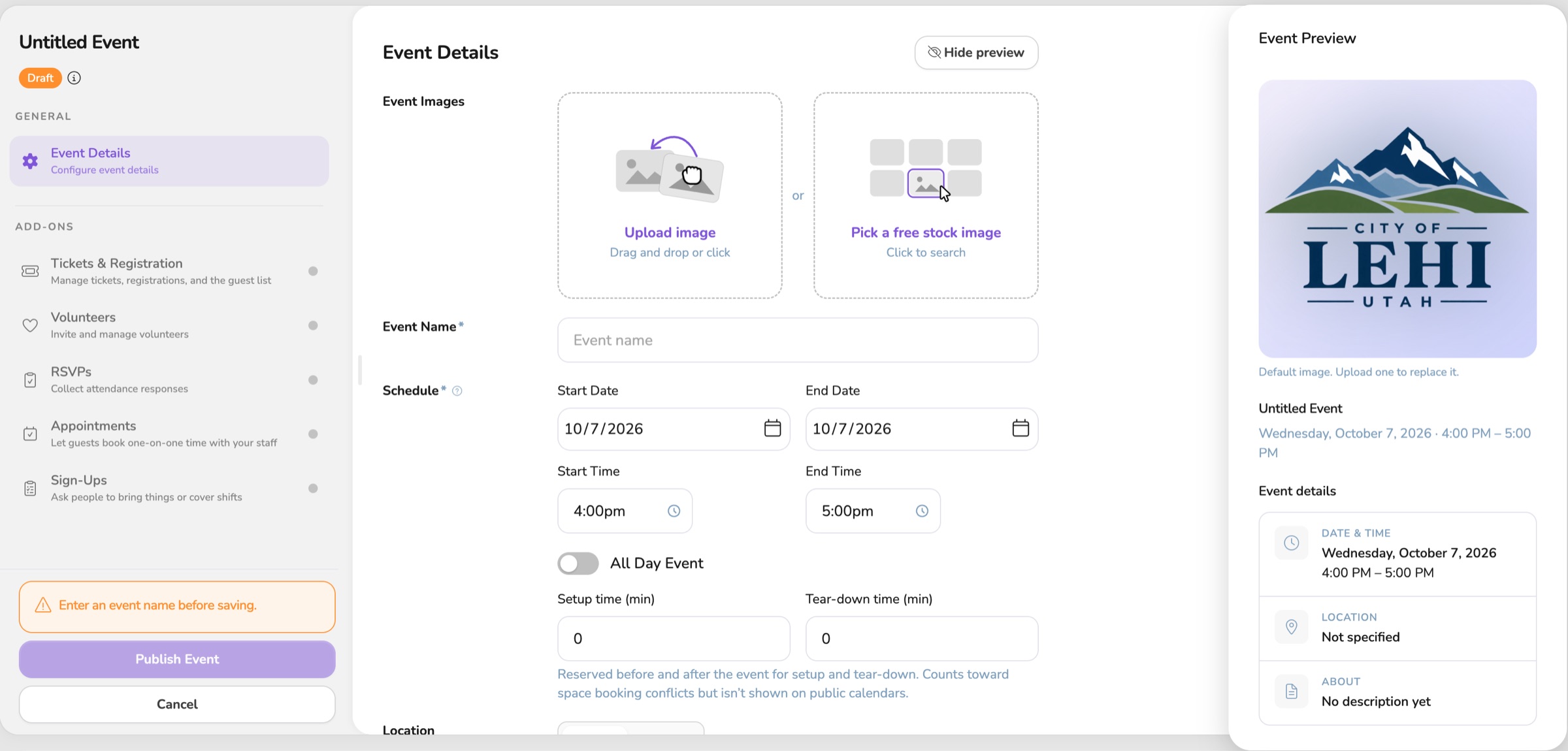Open the RSVPs sidebar section
1568x751 pixels.
tap(169, 379)
